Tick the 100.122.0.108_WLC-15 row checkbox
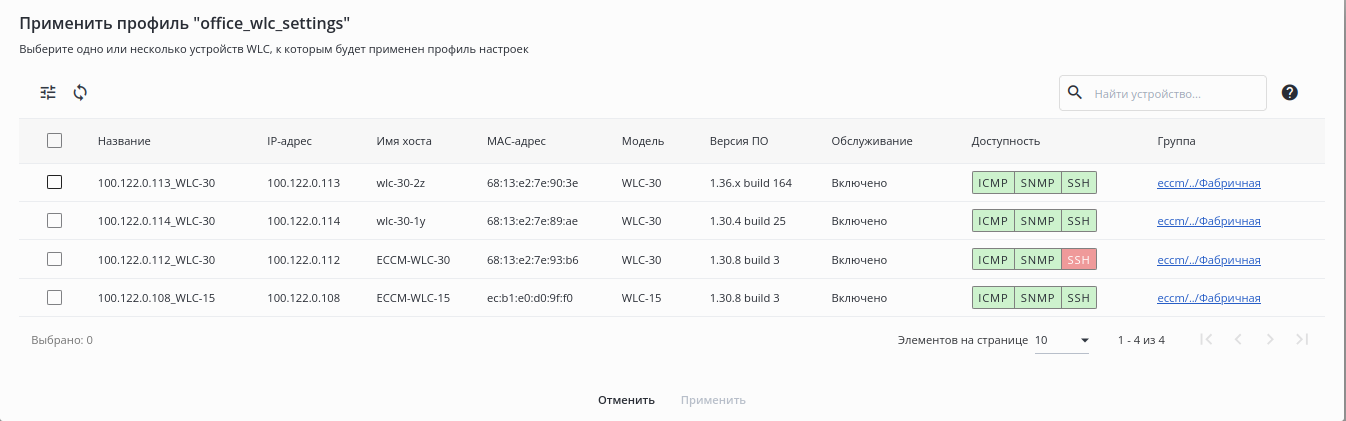 point(55,298)
